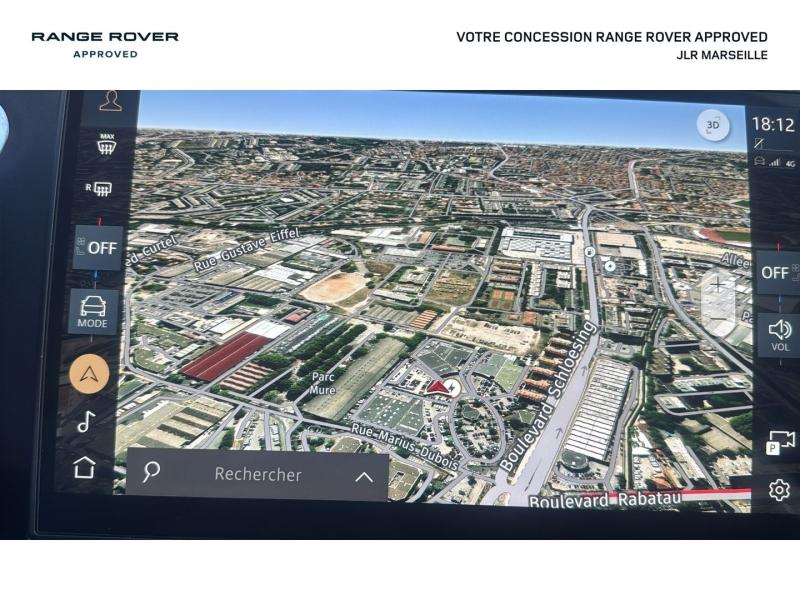800x600 pixels.
Task: Open the VOL speaker volume control
Action: click(x=780, y=334)
